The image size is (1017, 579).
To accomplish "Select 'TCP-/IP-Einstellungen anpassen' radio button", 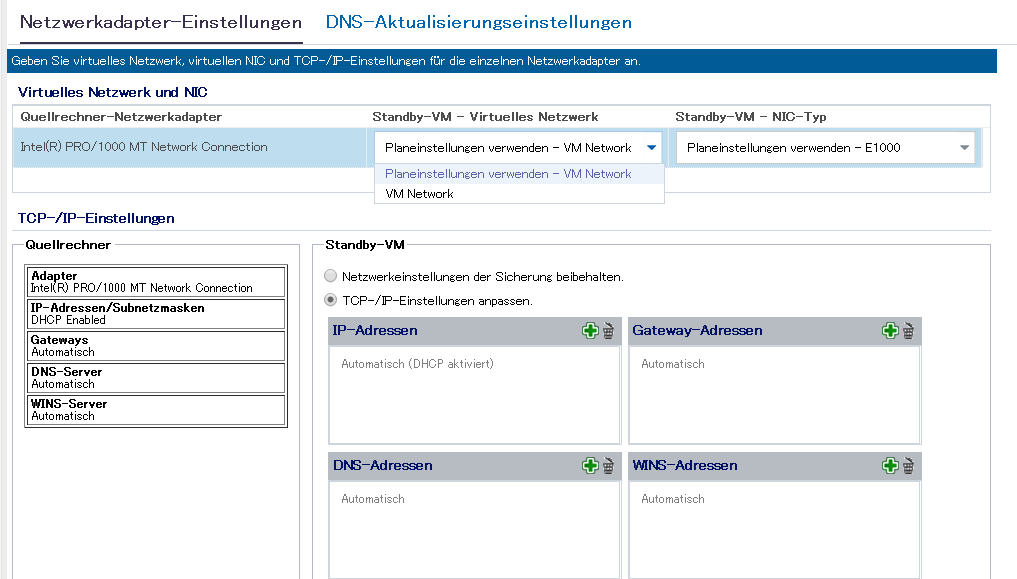I will [x=331, y=300].
